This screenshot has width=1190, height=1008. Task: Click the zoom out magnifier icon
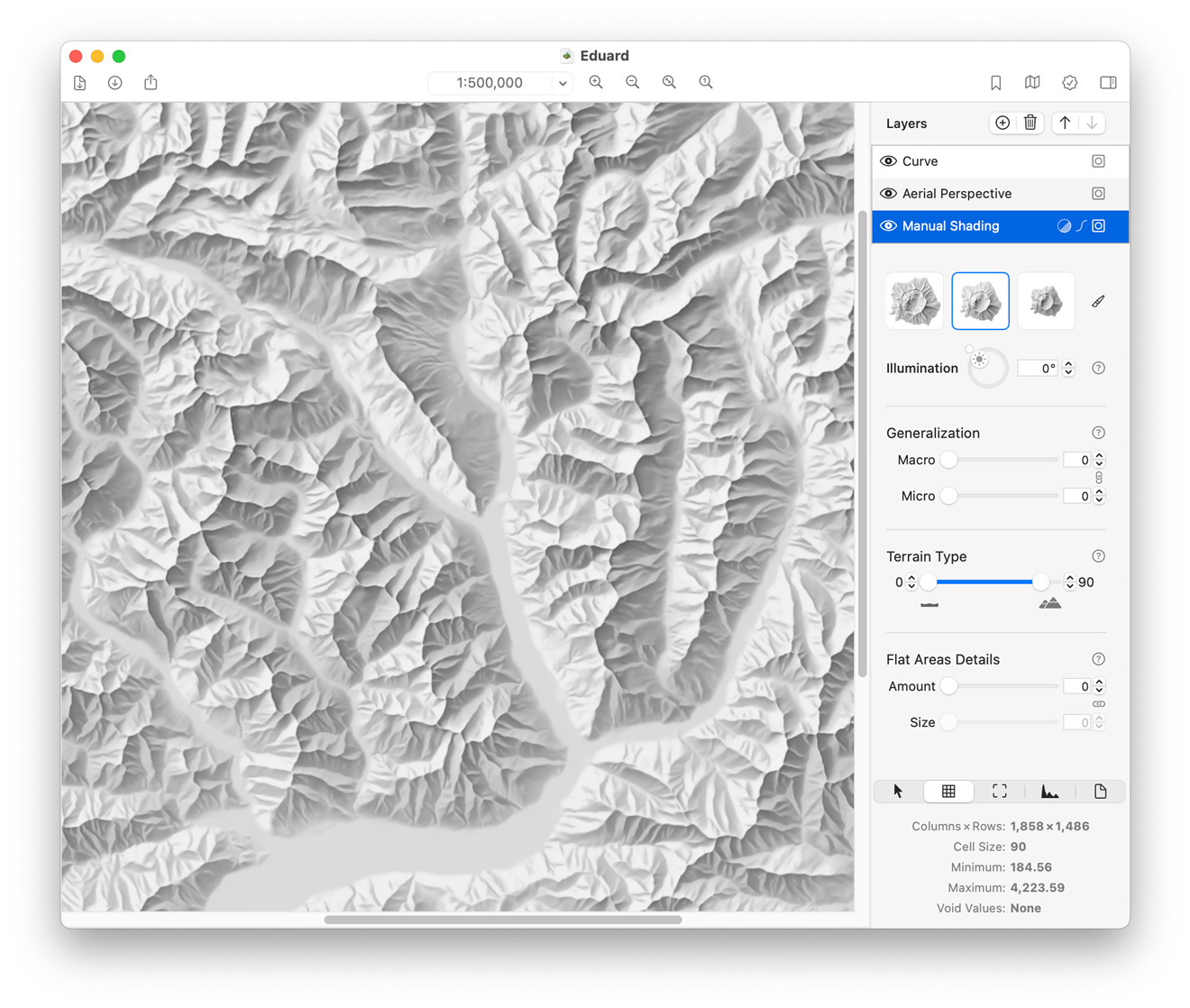pyautogui.click(x=633, y=83)
